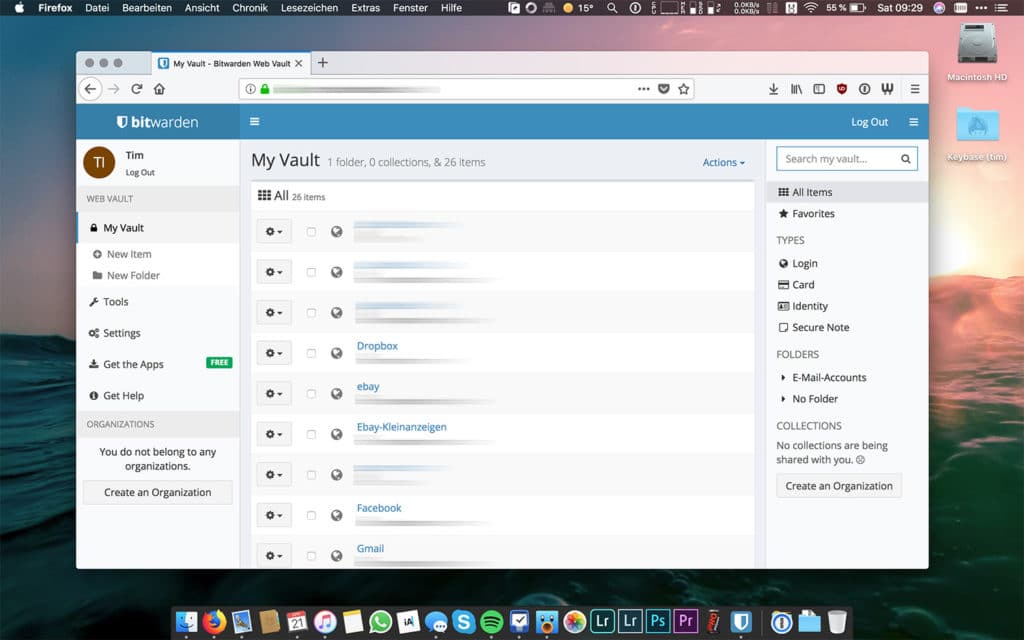Check the second vault item checkbox
This screenshot has width=1024, height=640.
click(312, 272)
